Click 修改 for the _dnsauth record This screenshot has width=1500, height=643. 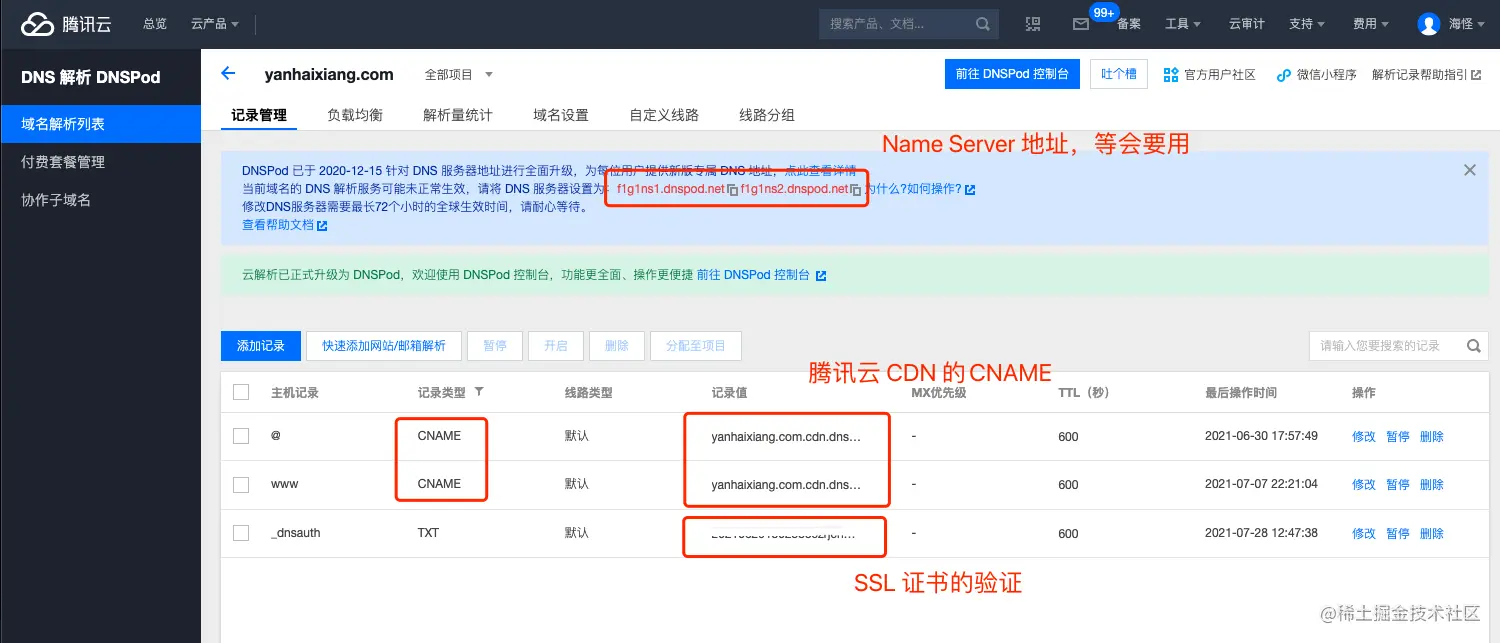[1364, 534]
